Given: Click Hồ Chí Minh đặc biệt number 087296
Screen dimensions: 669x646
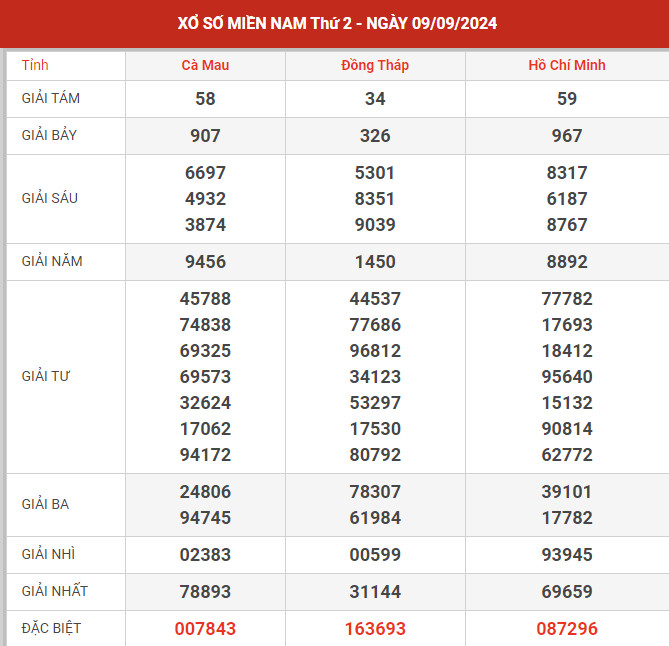Looking at the screenshot, I should [567, 629].
